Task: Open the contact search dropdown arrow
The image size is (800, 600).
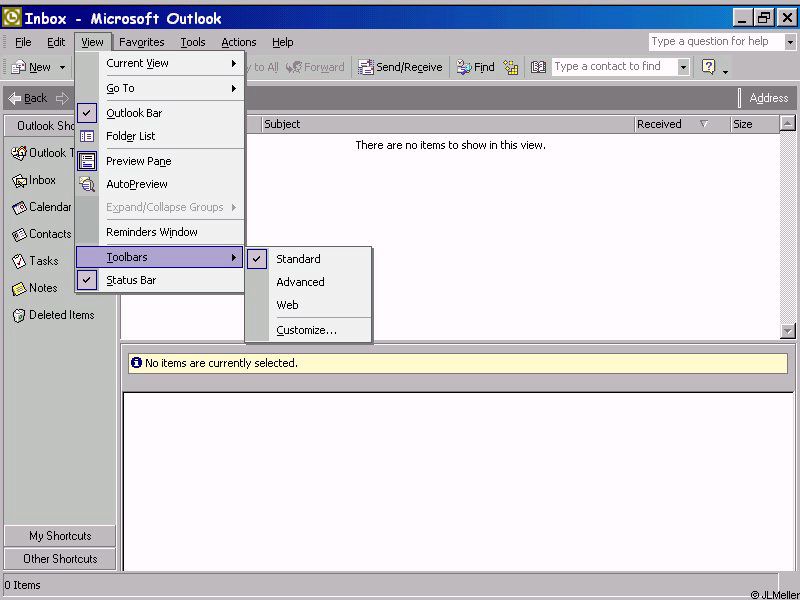Action: click(x=683, y=67)
